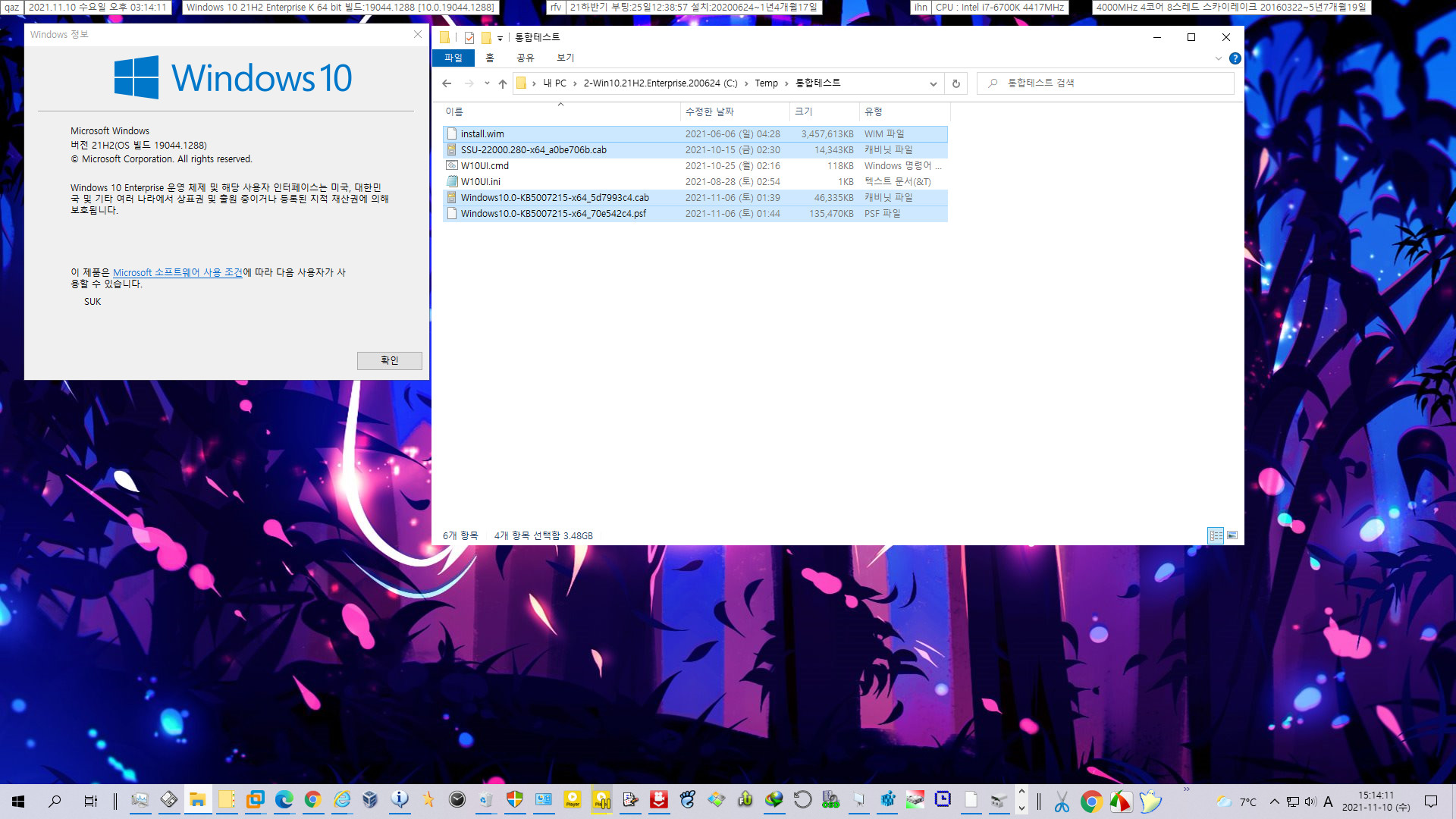This screenshot has width=1456, height=819.
Task: Click the 내 PC breadcrumb in address bar
Action: [554, 83]
